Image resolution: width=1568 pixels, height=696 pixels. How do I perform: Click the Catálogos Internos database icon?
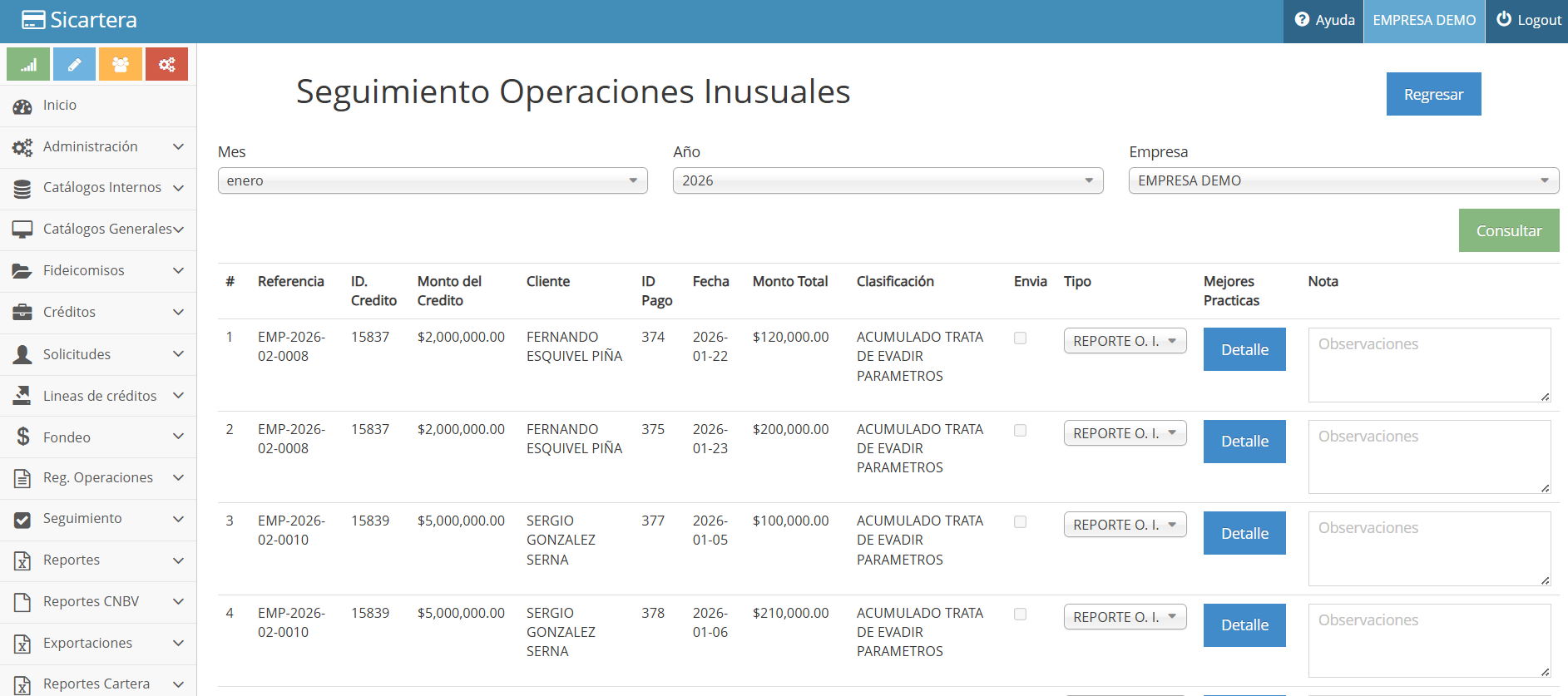[x=22, y=189]
